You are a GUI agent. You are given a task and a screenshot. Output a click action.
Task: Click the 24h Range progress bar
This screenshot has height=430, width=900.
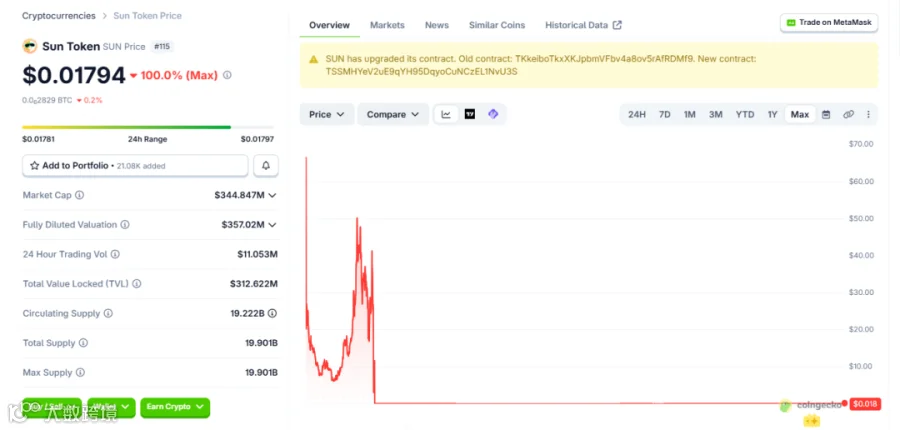pos(148,127)
